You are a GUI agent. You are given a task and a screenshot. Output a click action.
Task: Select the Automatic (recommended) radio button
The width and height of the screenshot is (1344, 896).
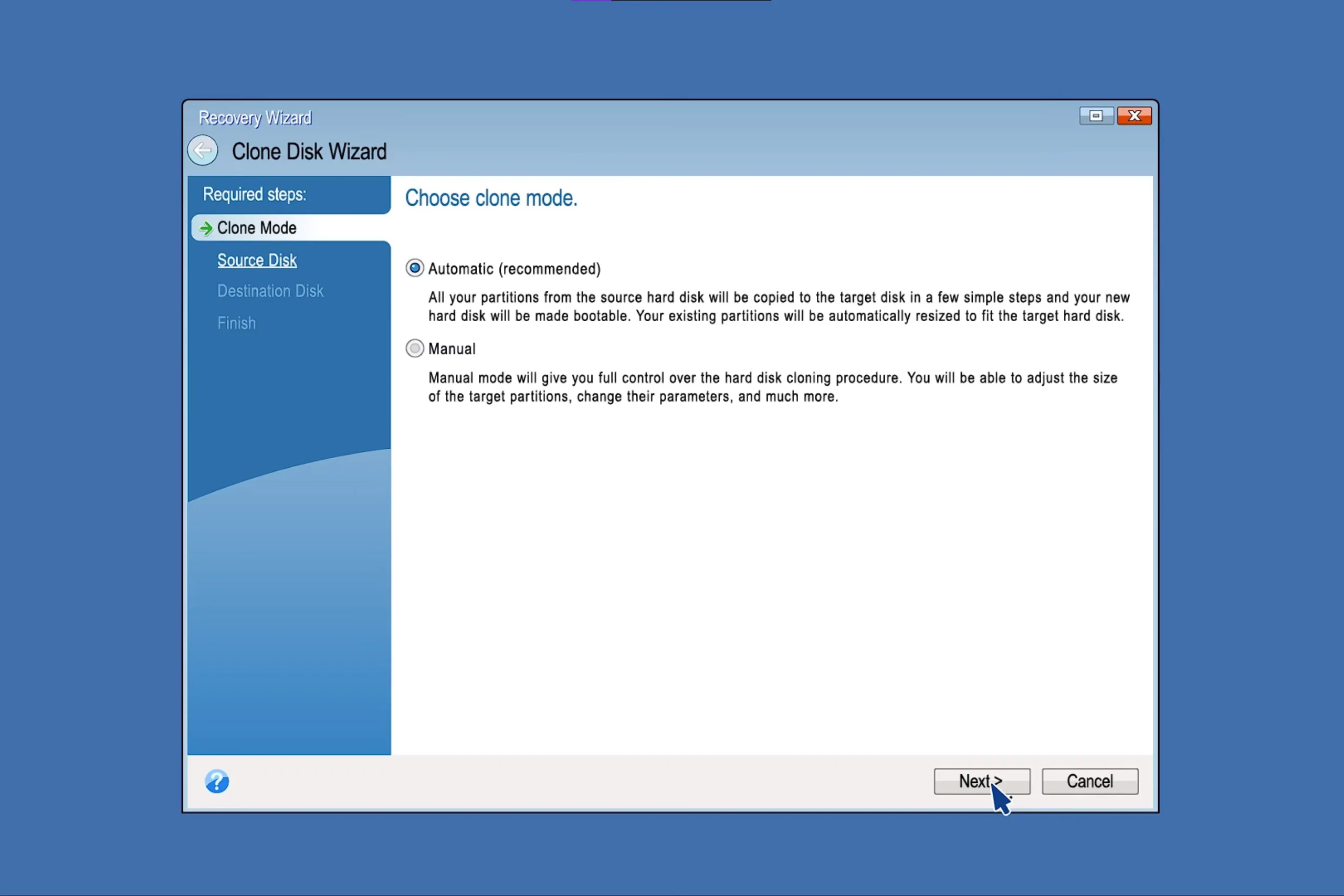tap(415, 268)
